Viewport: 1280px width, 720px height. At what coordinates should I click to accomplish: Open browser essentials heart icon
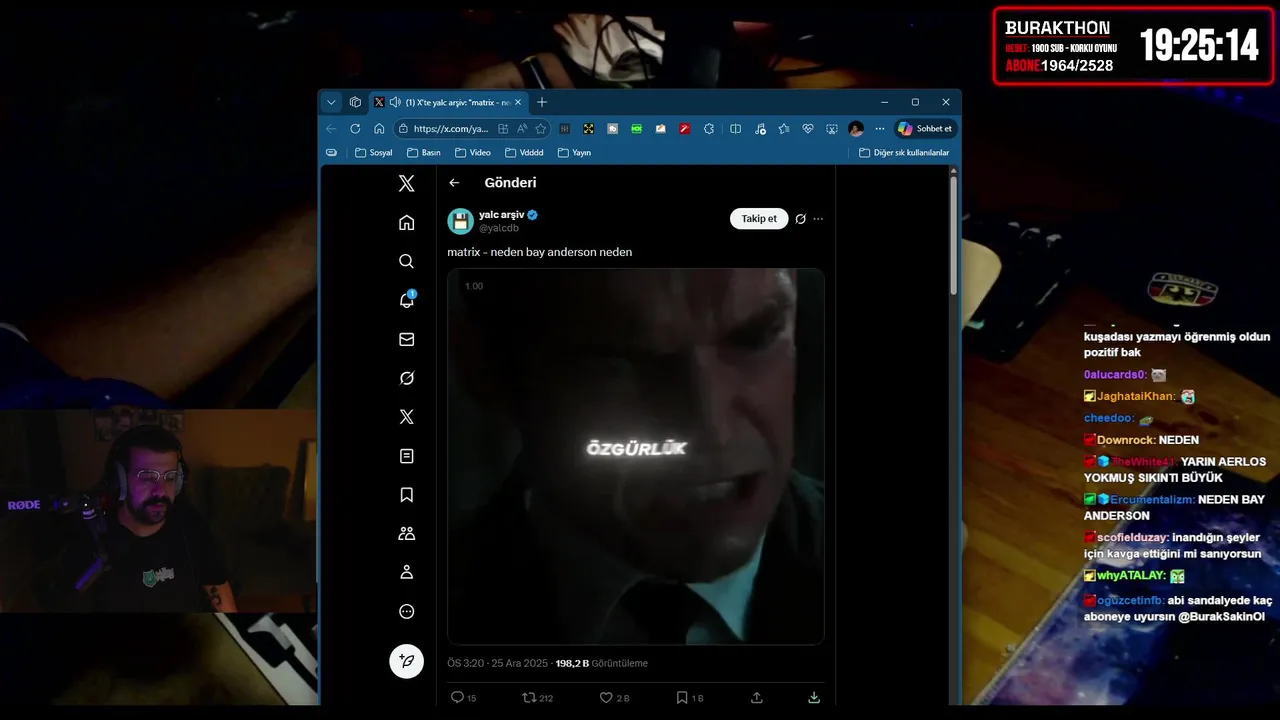tap(807, 128)
